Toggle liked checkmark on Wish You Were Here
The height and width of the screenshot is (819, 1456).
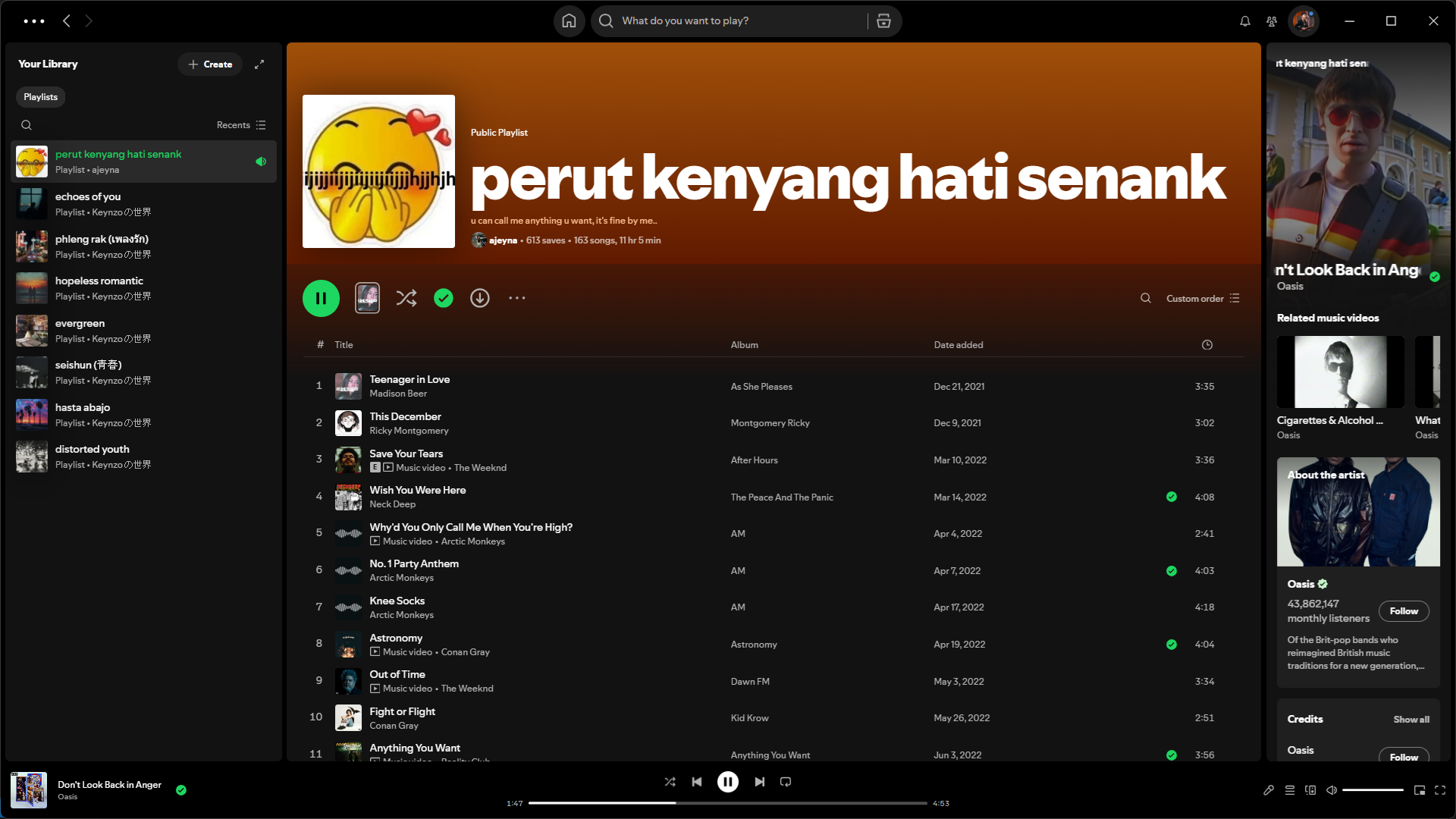(x=1172, y=497)
